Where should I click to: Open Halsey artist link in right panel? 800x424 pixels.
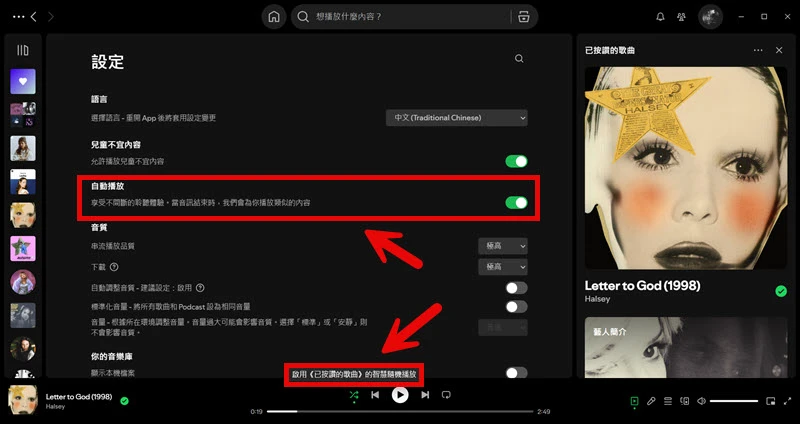(x=597, y=299)
